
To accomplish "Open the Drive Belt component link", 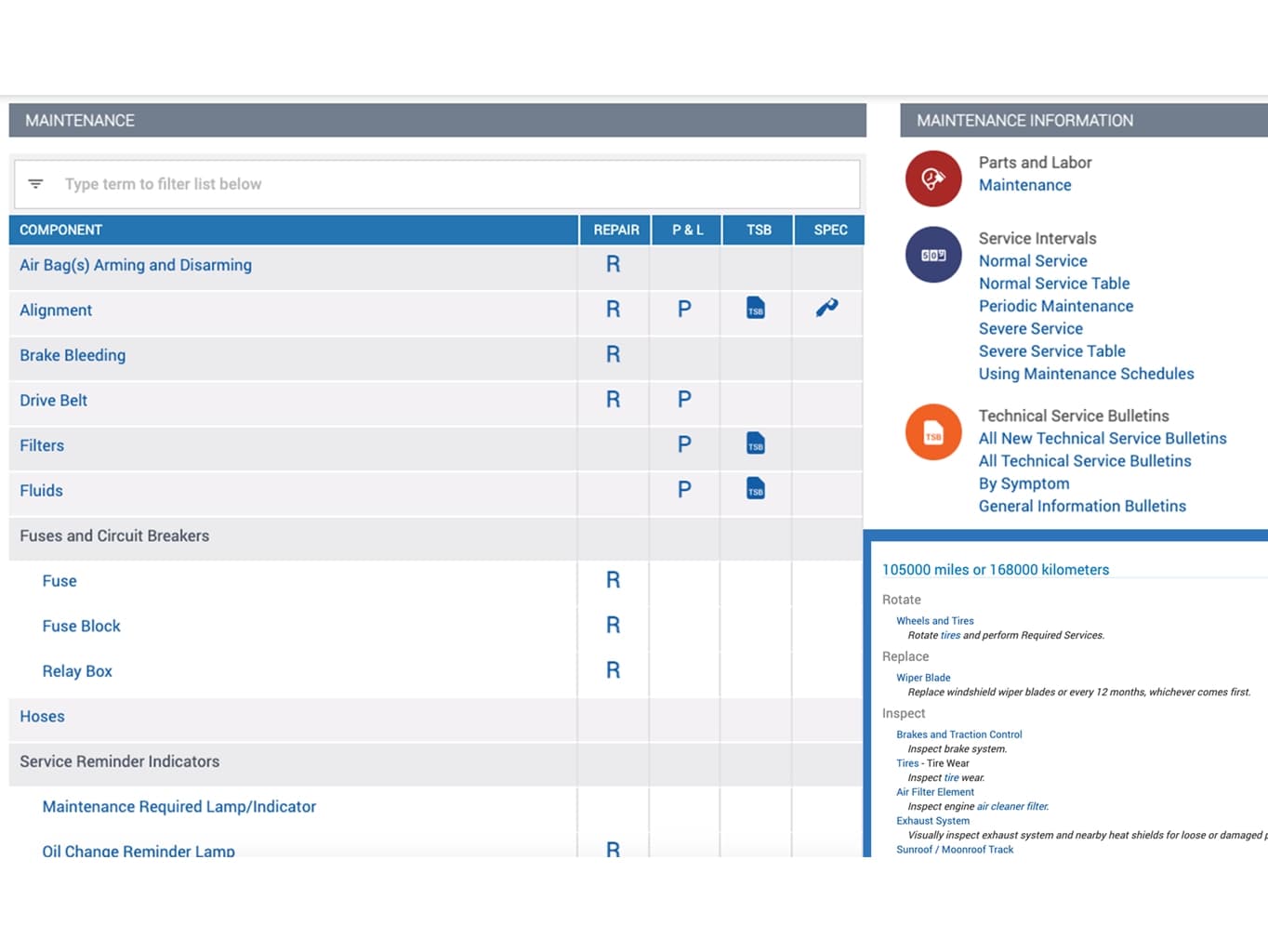I will (53, 401).
